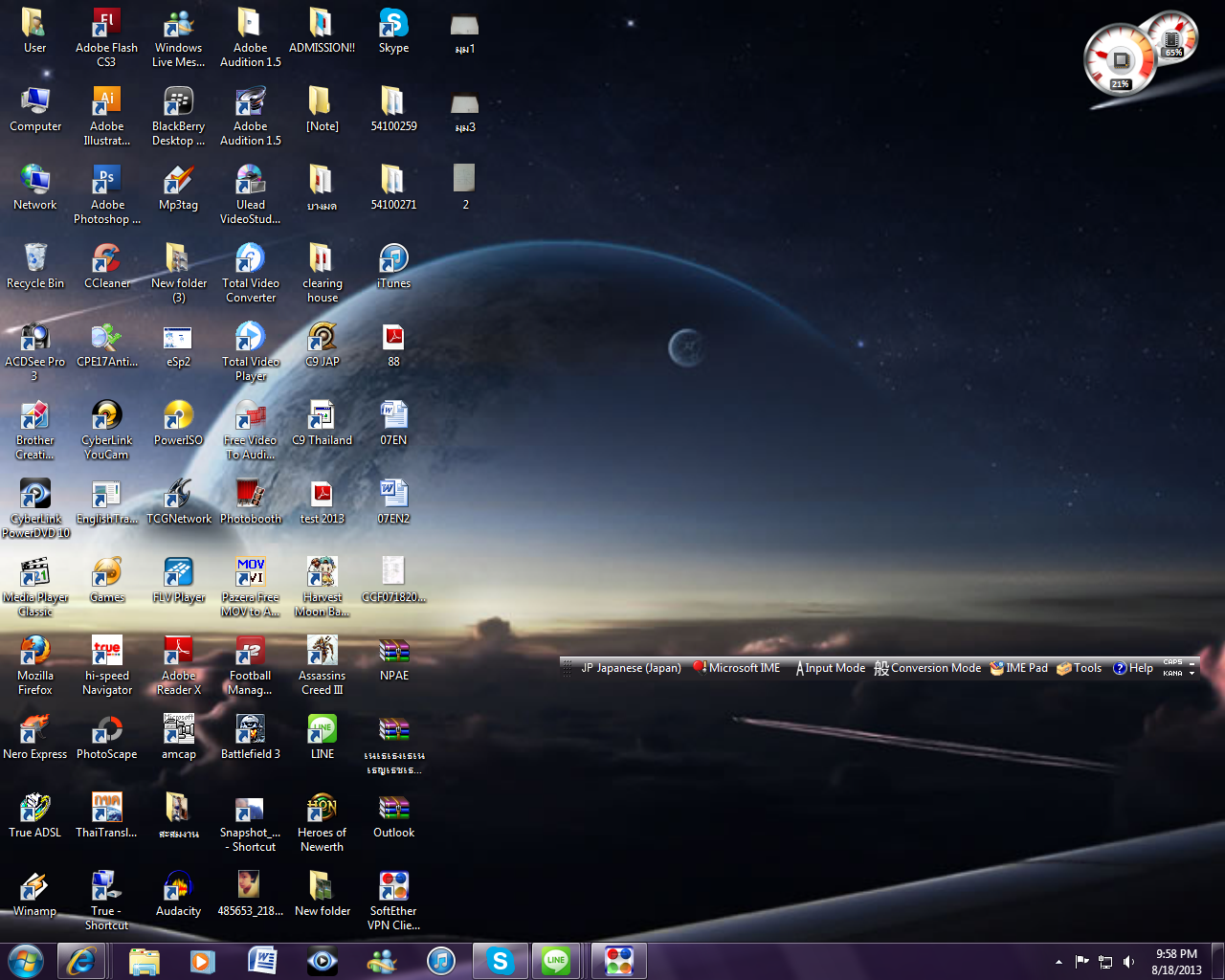Screen dimensions: 1225x980
Task: Open the Action Center flag in the tray
Action: pos(1081,962)
